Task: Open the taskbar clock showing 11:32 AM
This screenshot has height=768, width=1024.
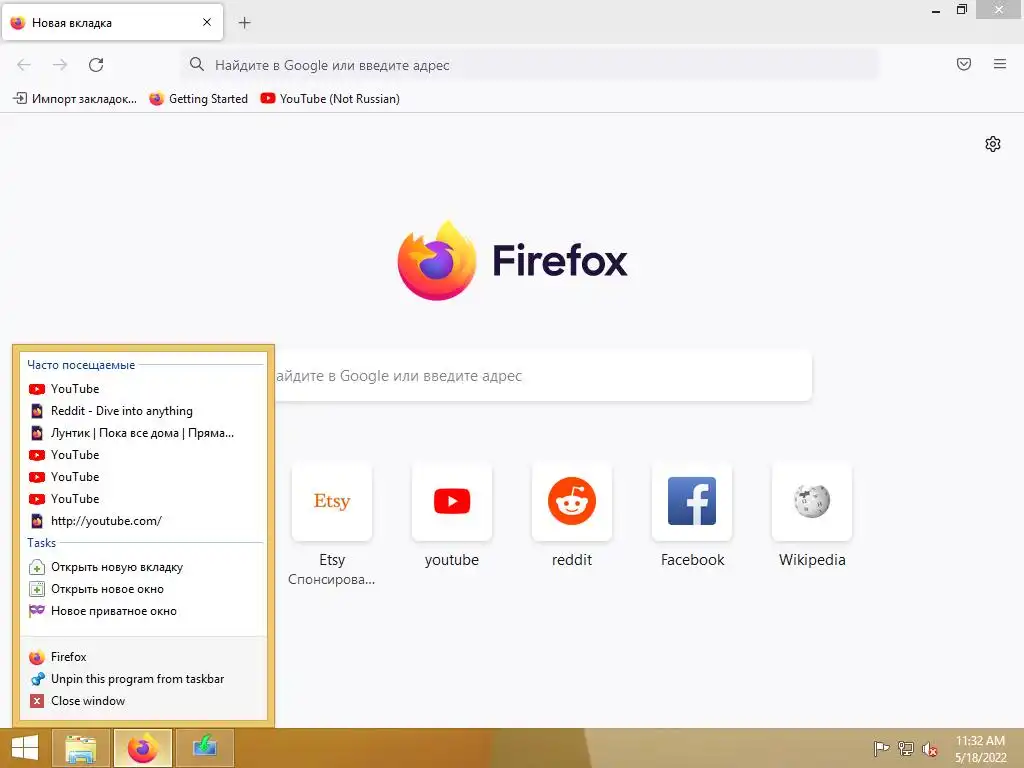Action: [980, 749]
